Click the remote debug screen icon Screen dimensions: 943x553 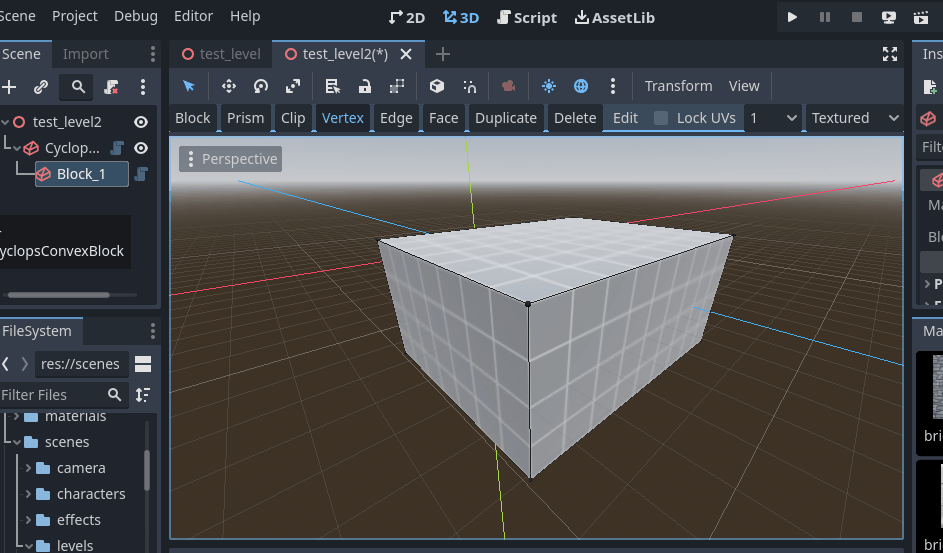[x=889, y=17]
